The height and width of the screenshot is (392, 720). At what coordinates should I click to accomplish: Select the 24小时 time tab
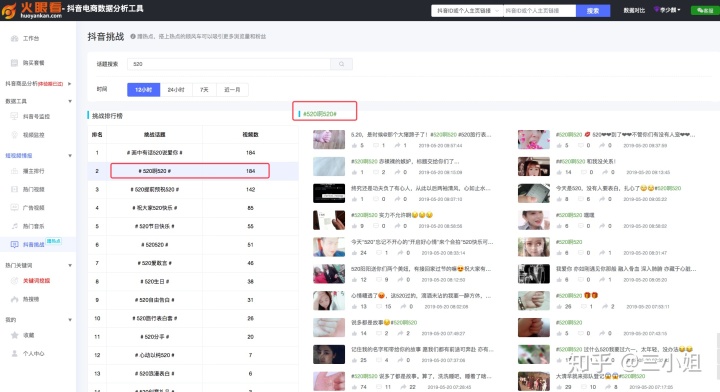pos(176,90)
